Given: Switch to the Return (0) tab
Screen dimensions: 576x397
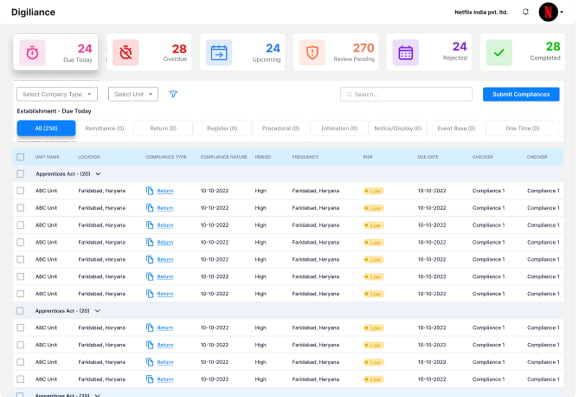Looking at the screenshot, I should (x=163, y=128).
